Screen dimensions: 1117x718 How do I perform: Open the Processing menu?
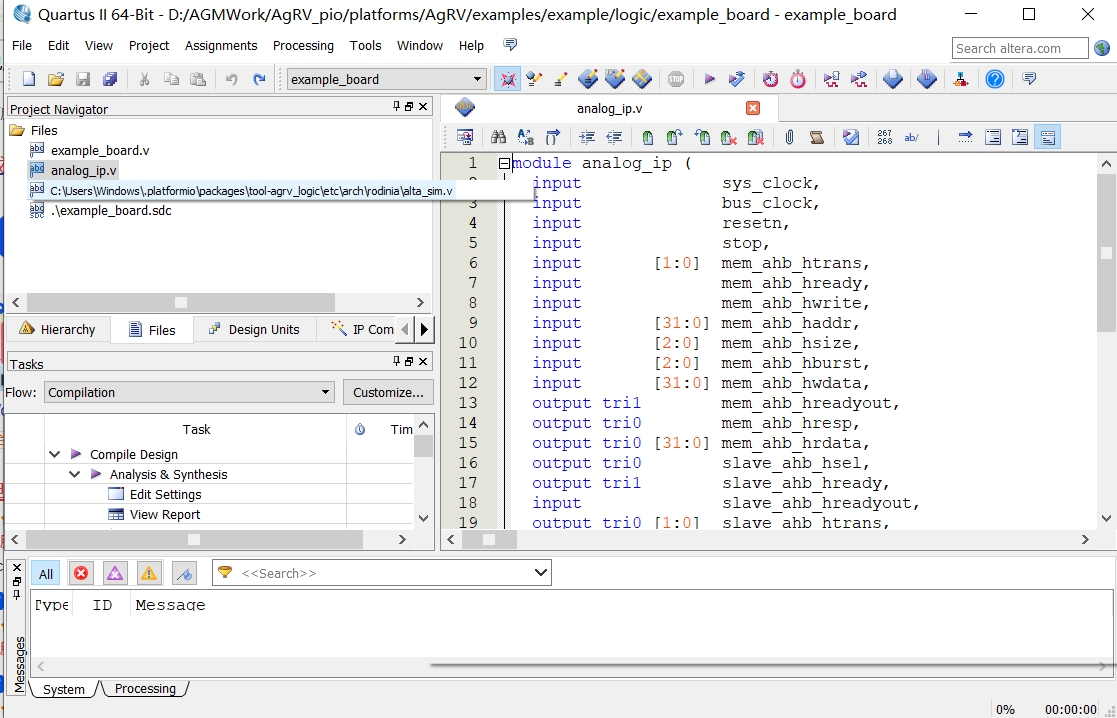pos(303,46)
